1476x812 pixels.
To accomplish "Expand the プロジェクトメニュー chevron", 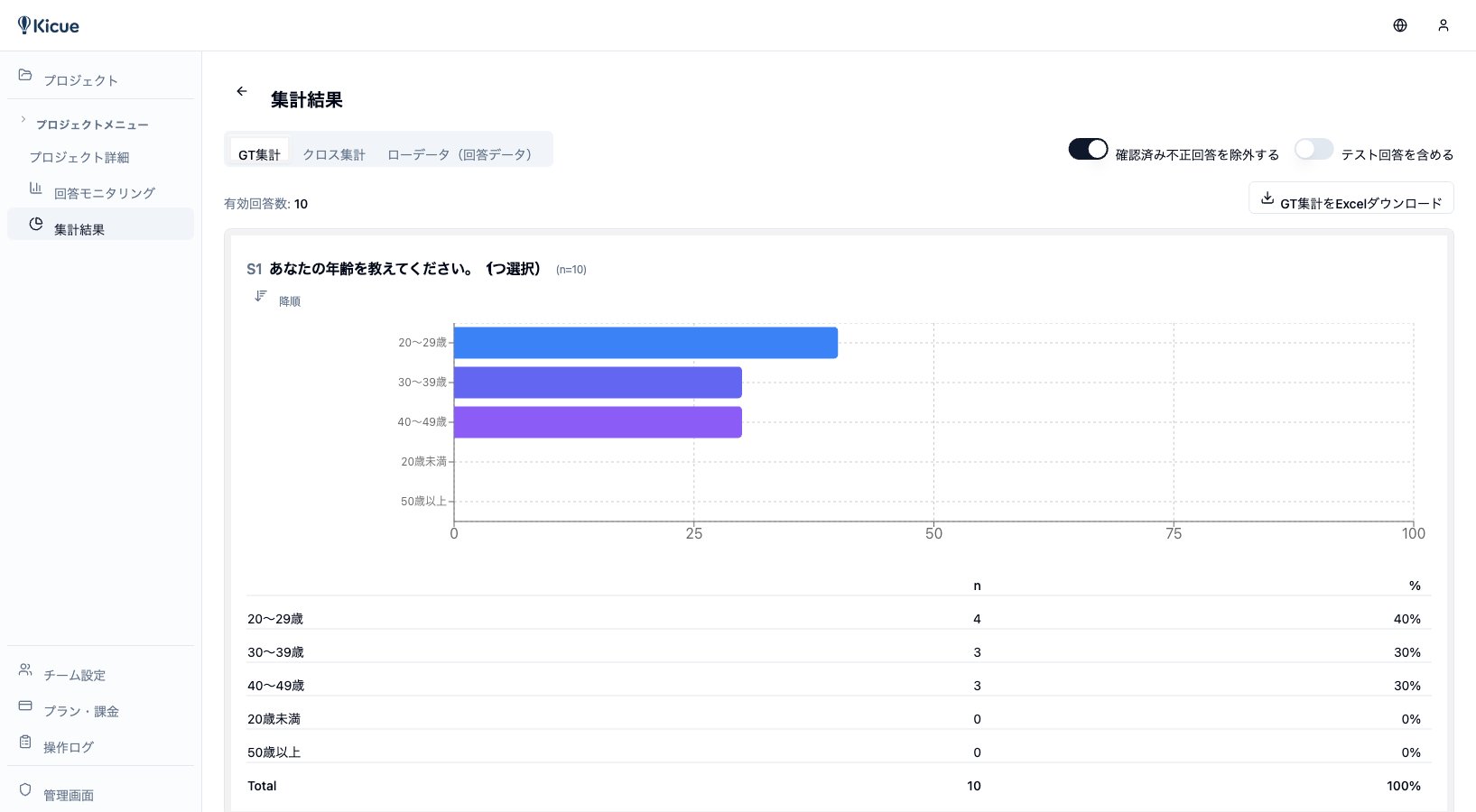I will 23,120.
